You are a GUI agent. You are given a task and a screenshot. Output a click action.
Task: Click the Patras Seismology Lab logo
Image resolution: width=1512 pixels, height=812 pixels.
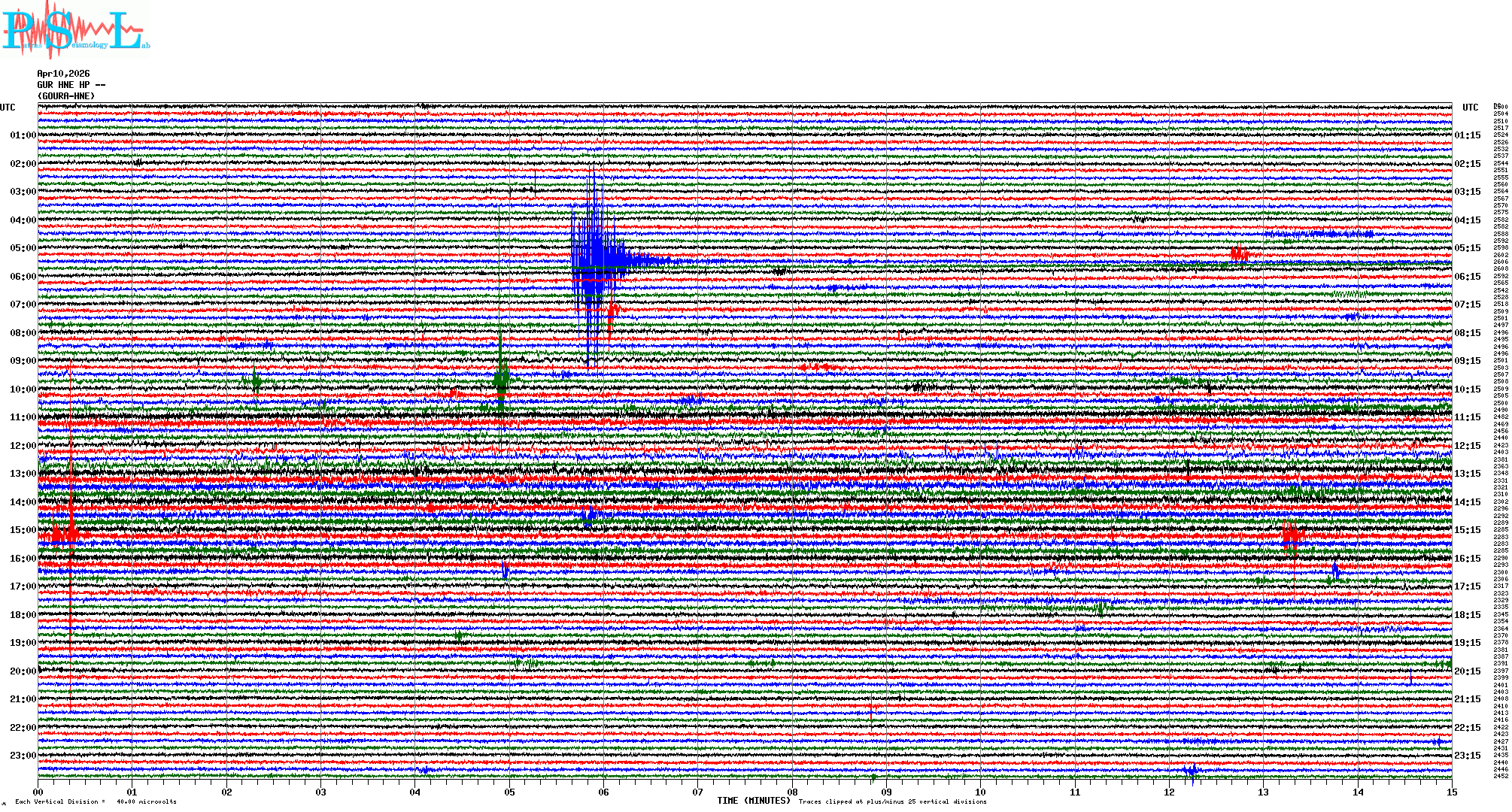[75, 30]
